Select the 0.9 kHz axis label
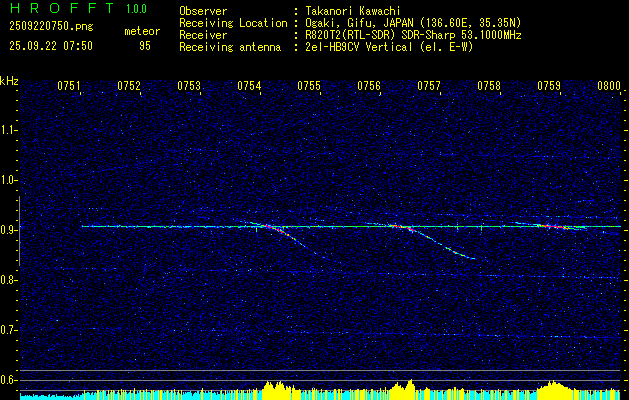Image resolution: width=629 pixels, height=400 pixels. tap(9, 230)
